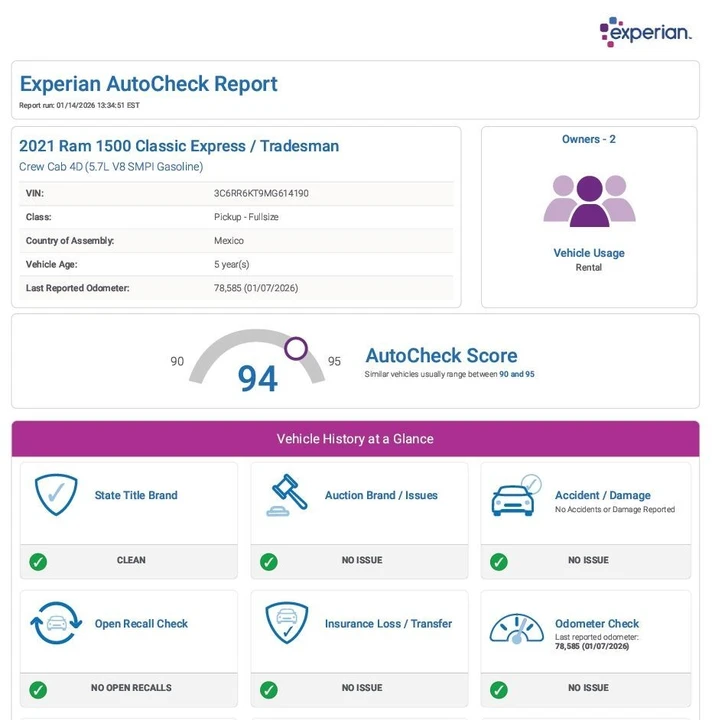Click NO ISSUE under Odometer Check
This screenshot has height=720, width=712.
click(x=589, y=688)
